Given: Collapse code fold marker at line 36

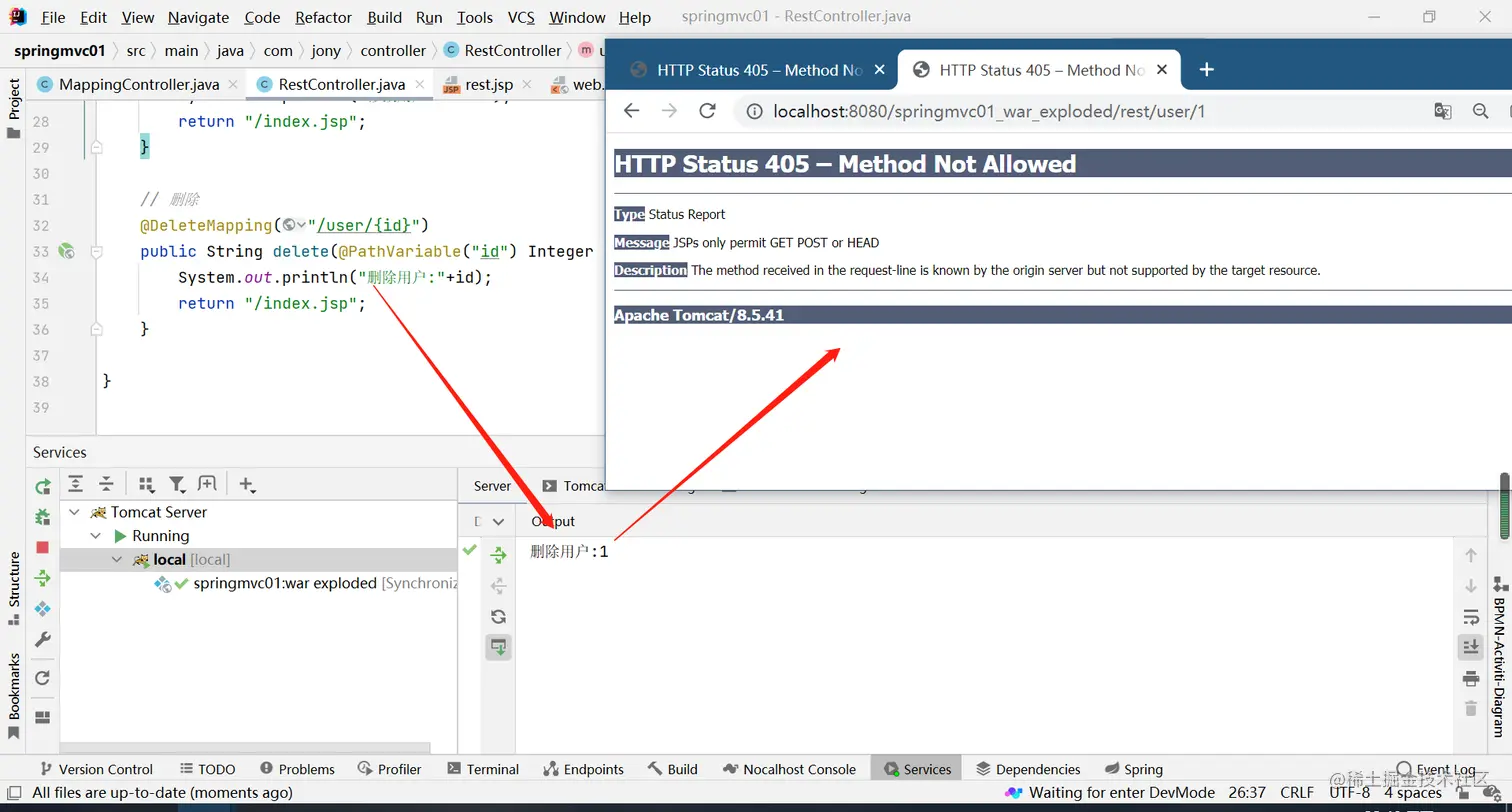Looking at the screenshot, I should (96, 329).
